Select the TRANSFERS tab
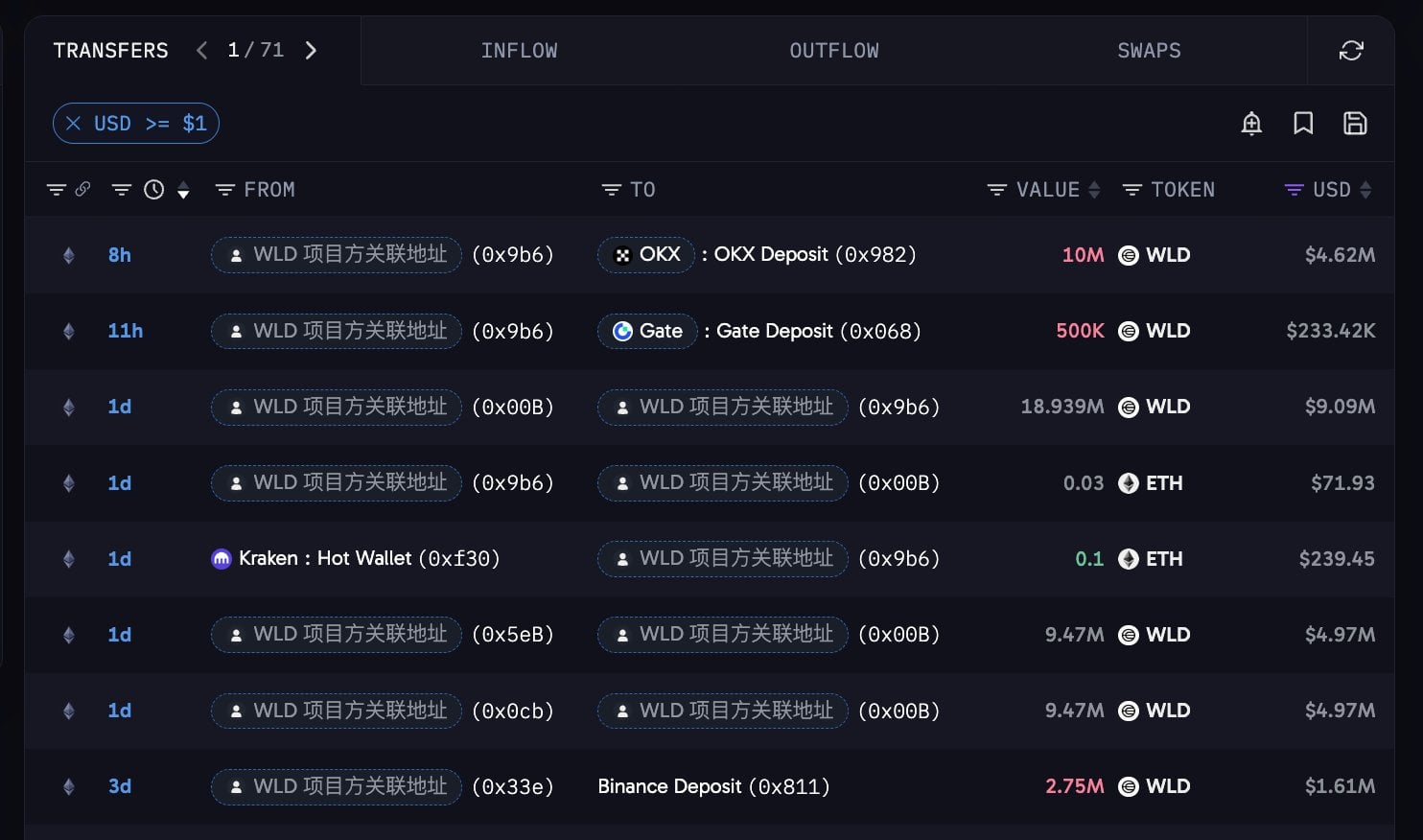The width and height of the screenshot is (1423, 840). [110, 51]
